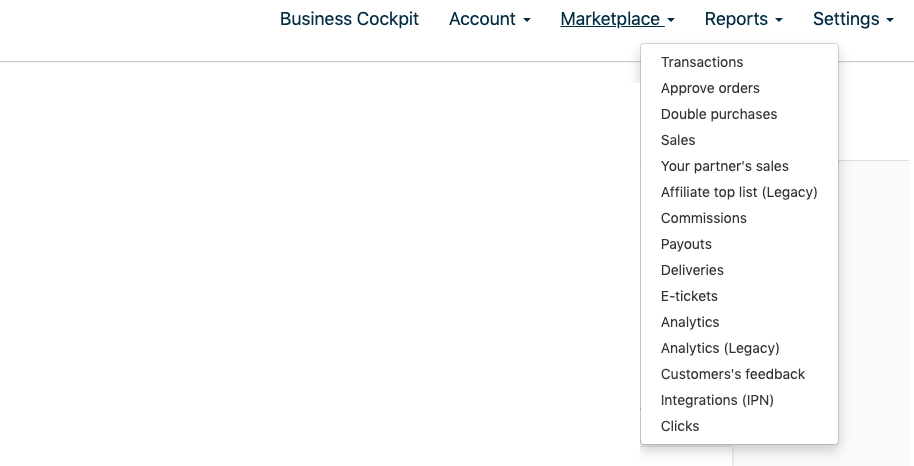Open Integrations (IPN) item
The width and height of the screenshot is (914, 466).
717,400
